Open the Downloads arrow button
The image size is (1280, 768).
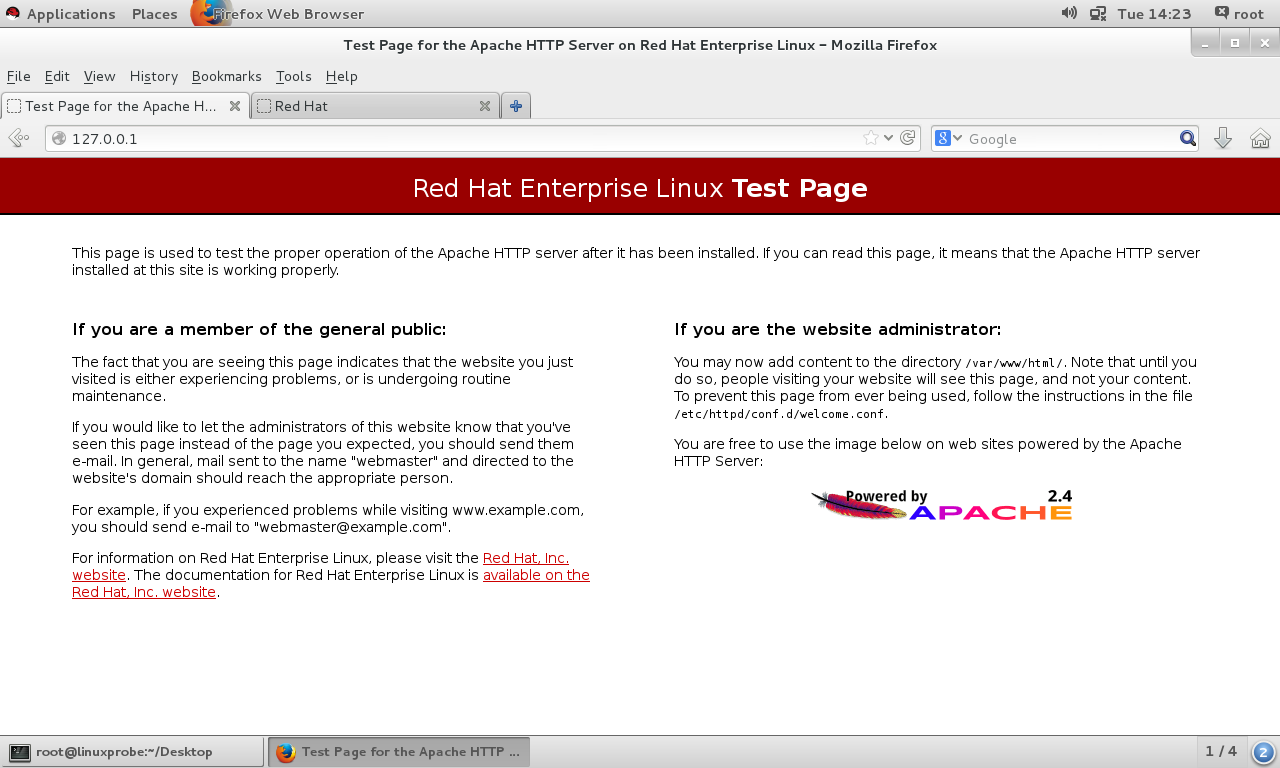point(1222,138)
